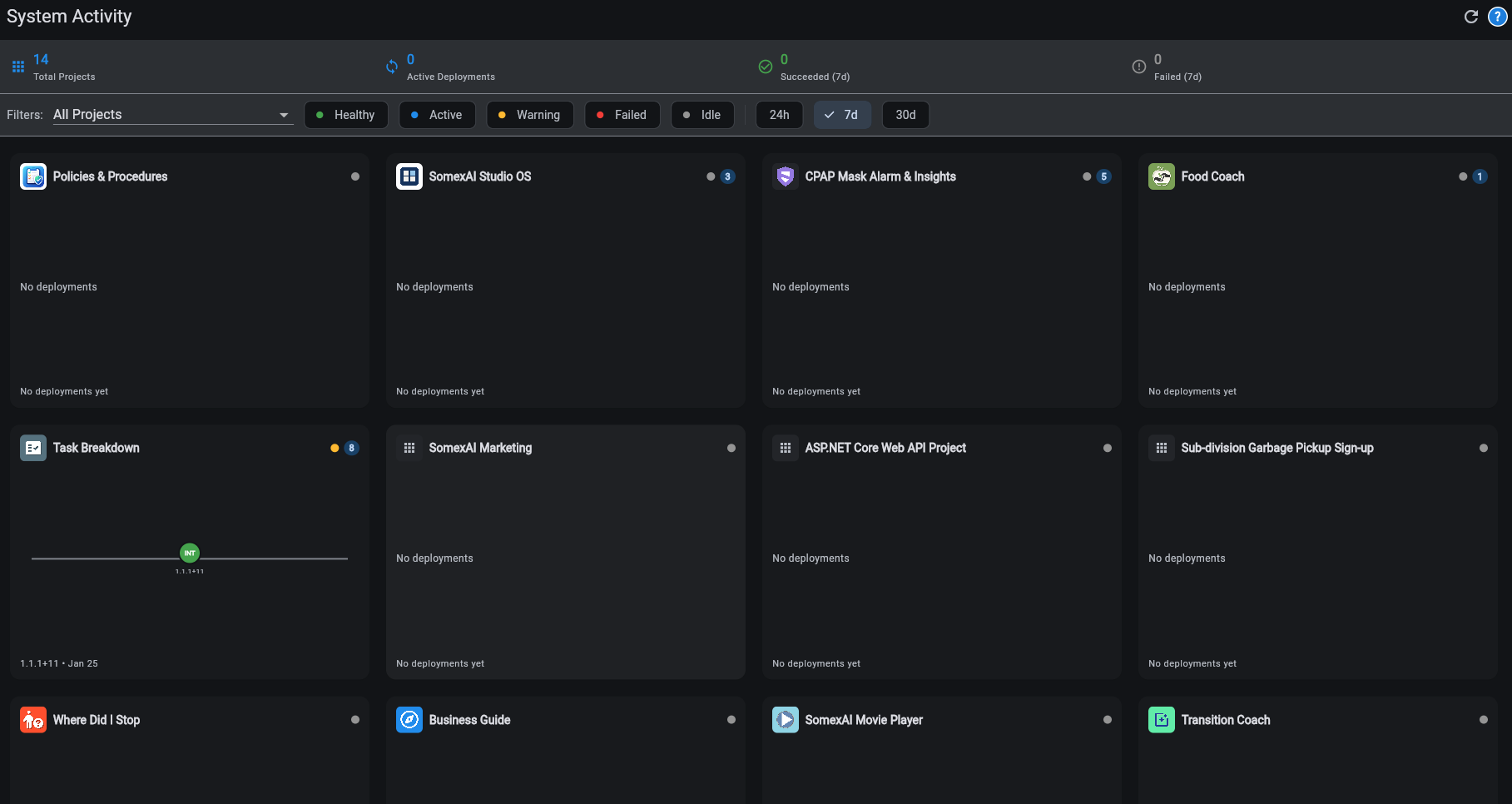The image size is (1512, 804).
Task: Click the status dot on Food Coach card
Action: (x=1461, y=176)
